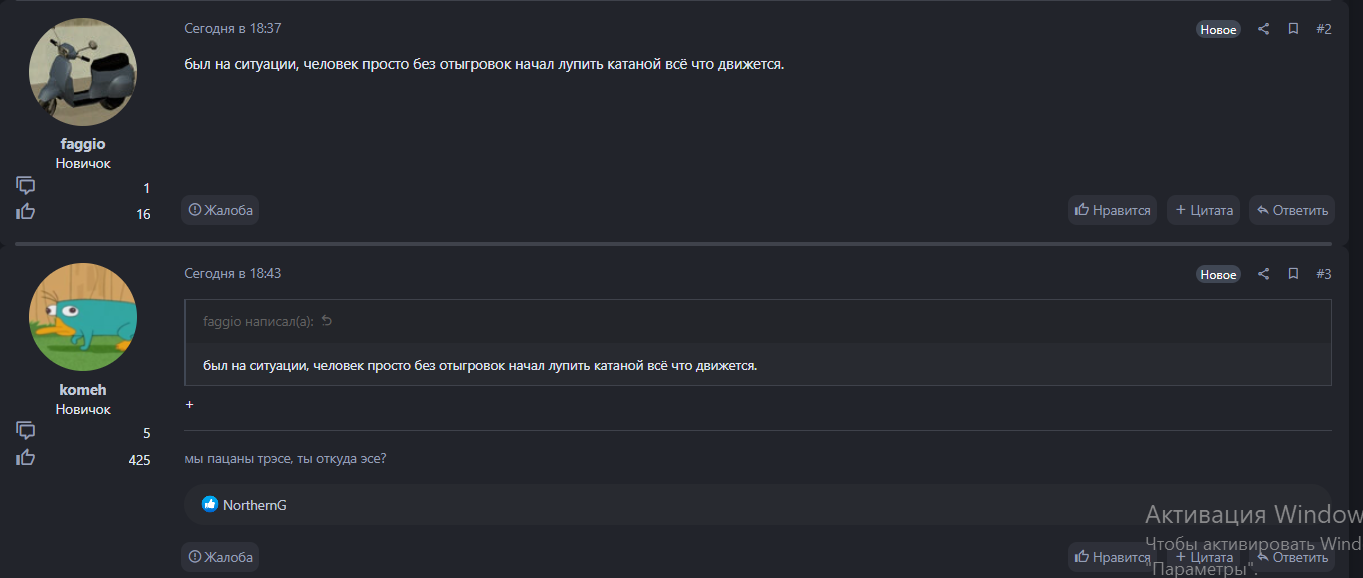The width and height of the screenshot is (1363, 578).
Task: Click the share icon on post #3
Action: point(1263,274)
